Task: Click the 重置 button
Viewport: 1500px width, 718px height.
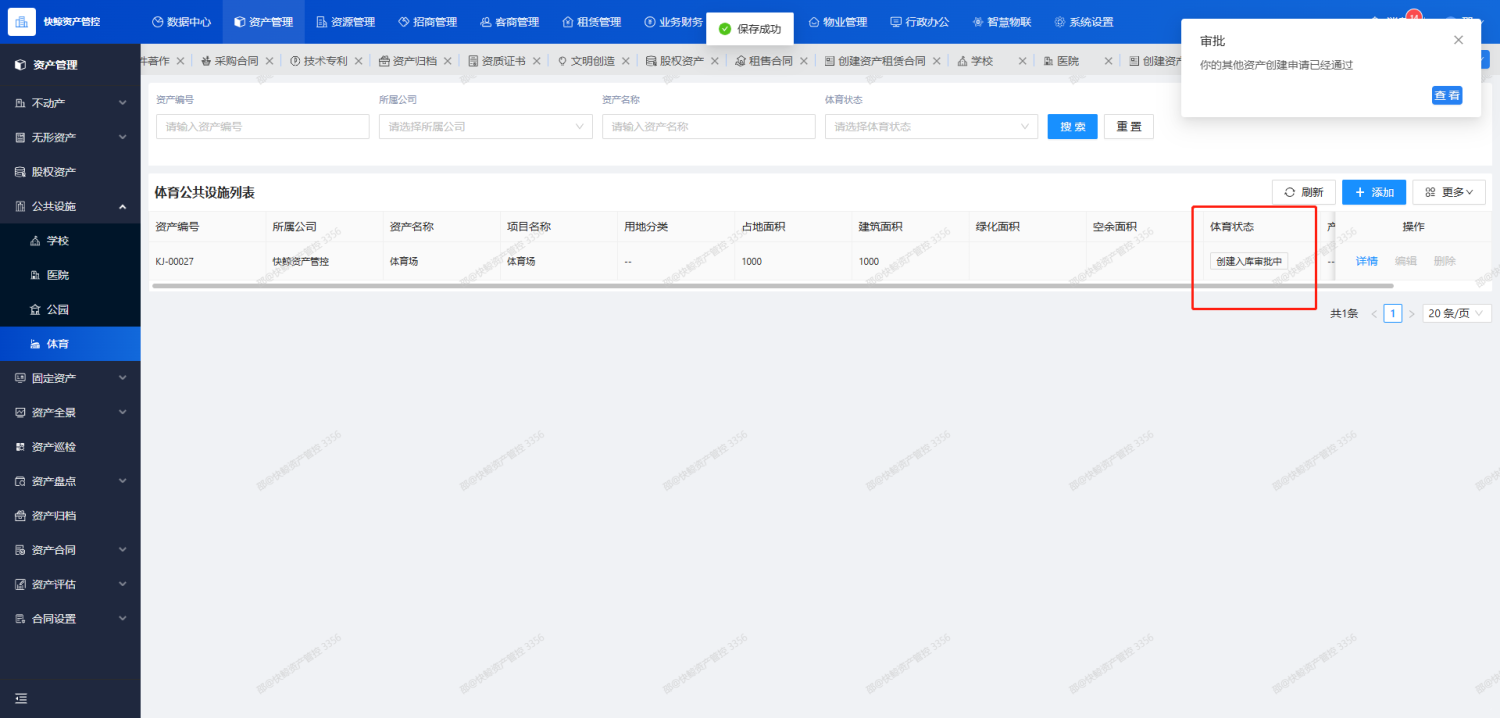Action: point(1129,127)
